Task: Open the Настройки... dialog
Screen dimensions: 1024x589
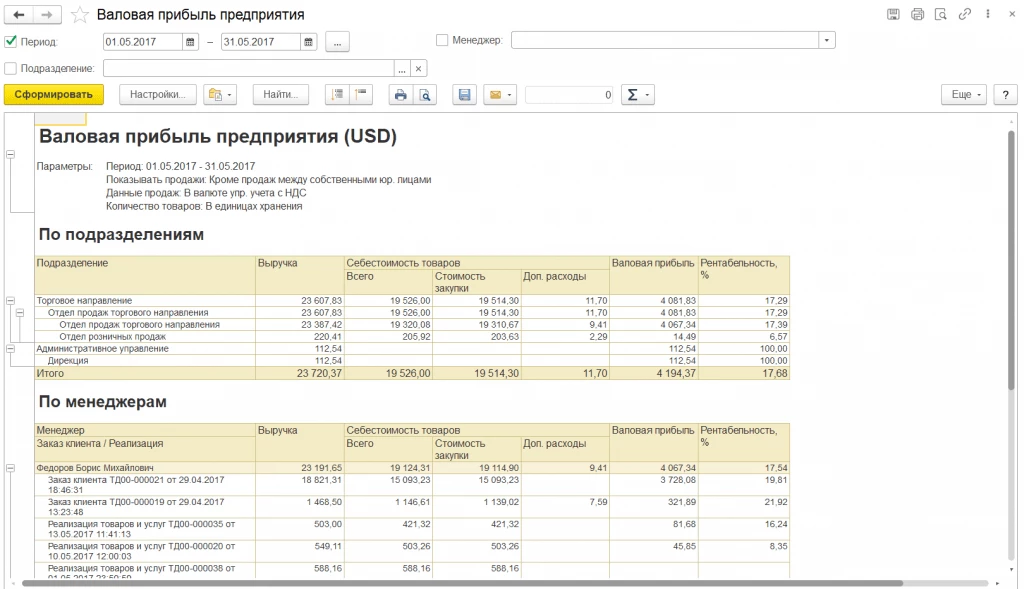Action: pyautogui.click(x=157, y=95)
